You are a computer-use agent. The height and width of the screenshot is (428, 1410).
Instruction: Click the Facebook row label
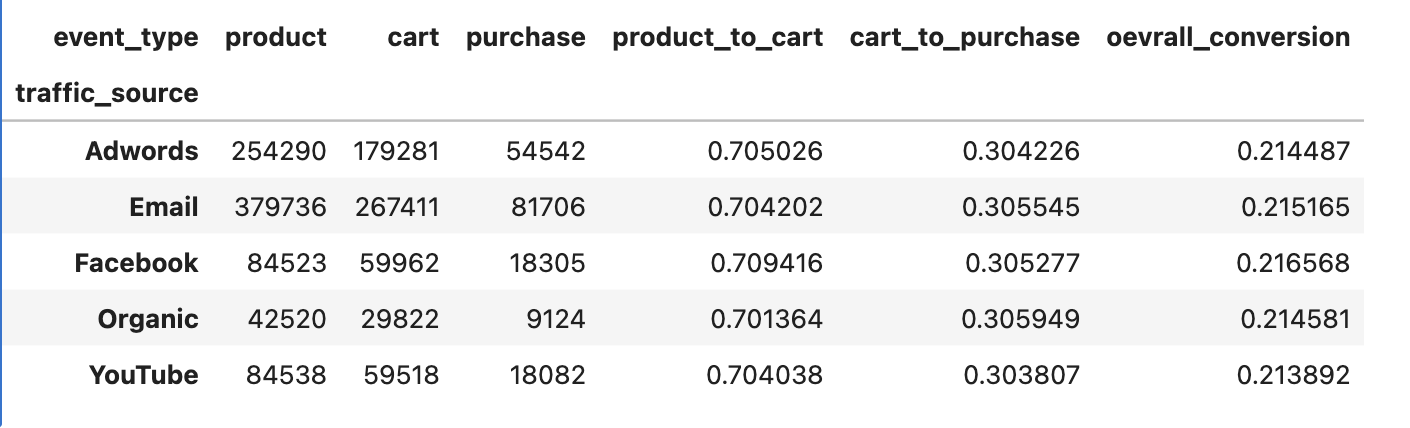pos(136,263)
